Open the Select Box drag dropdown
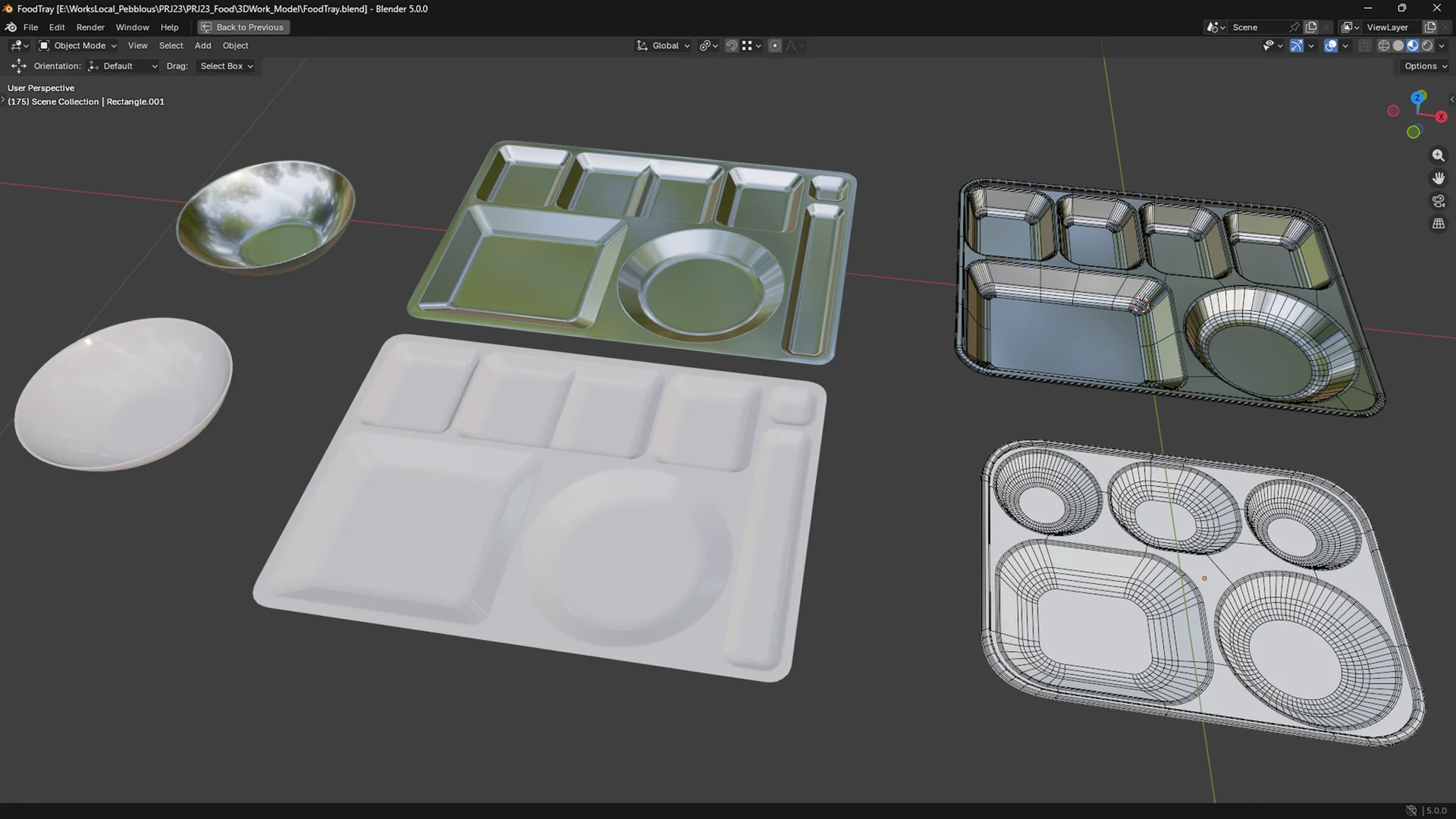 pyautogui.click(x=226, y=66)
